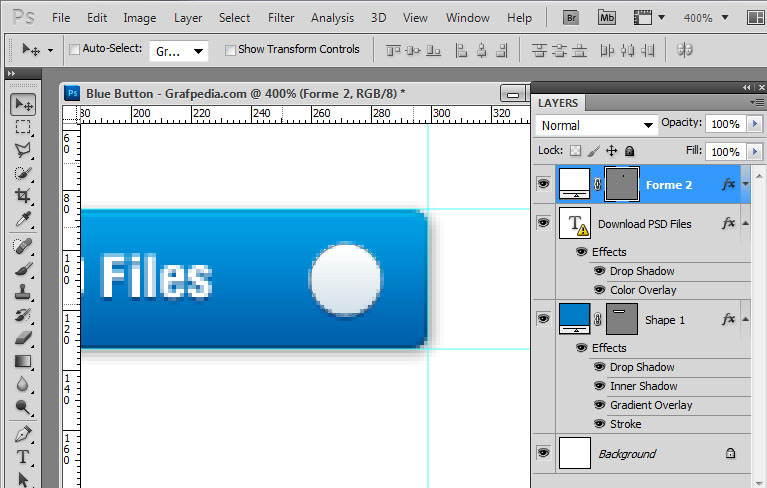Select the Dodge tool
Image resolution: width=767 pixels, height=488 pixels.
[23, 407]
